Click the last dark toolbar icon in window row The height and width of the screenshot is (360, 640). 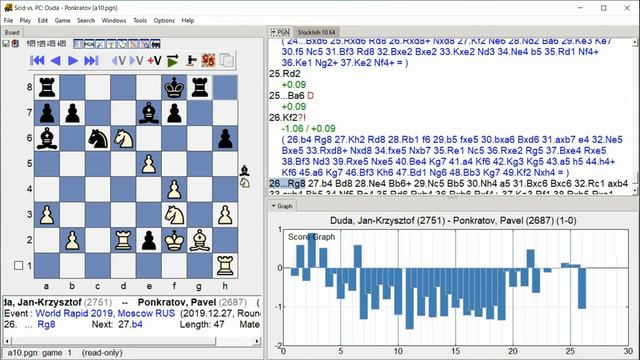[x=156, y=44]
